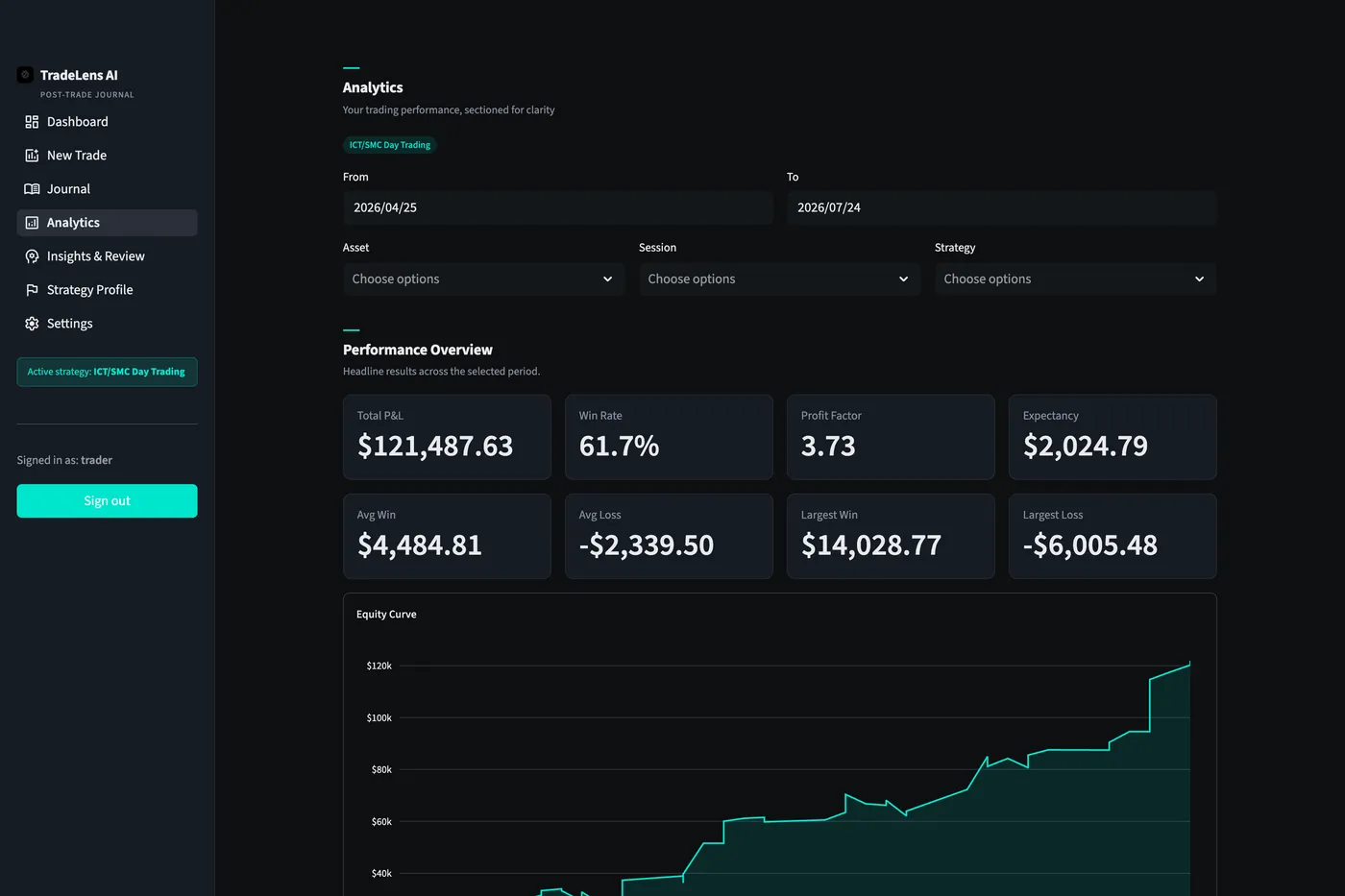Click the Strategy Profile flag icon
This screenshot has height=896, width=1345.
coord(32,290)
